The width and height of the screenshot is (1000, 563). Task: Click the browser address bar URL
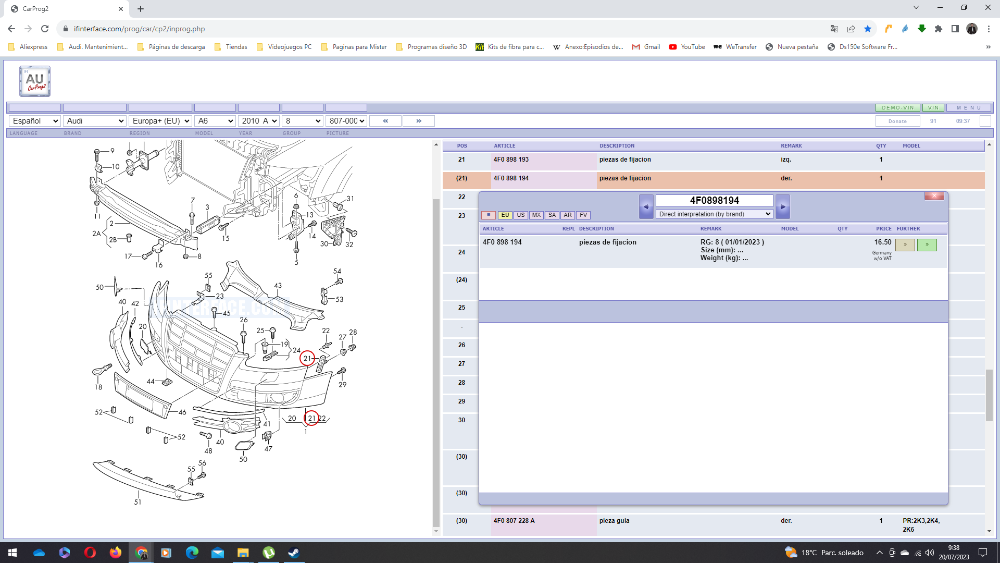tap(139, 29)
